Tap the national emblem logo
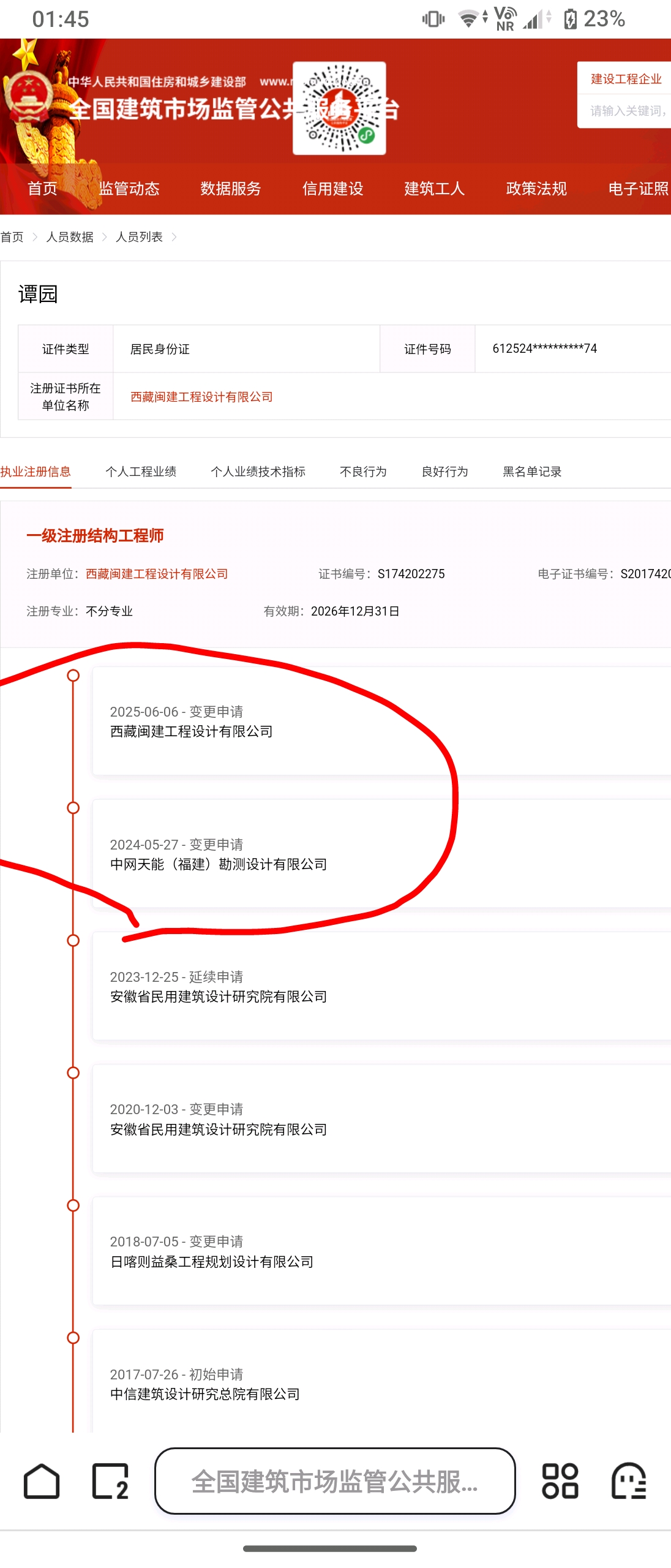This screenshot has width=671, height=1568. coord(29,97)
